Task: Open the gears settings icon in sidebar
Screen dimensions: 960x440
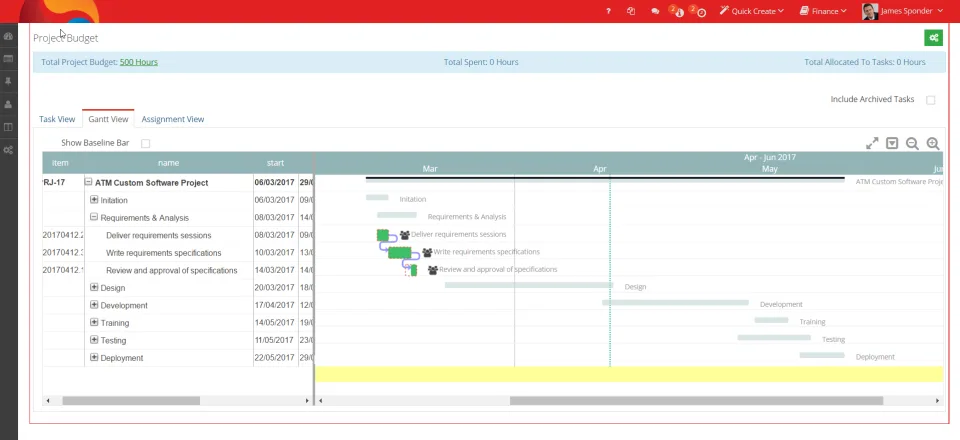Action: coord(8,150)
